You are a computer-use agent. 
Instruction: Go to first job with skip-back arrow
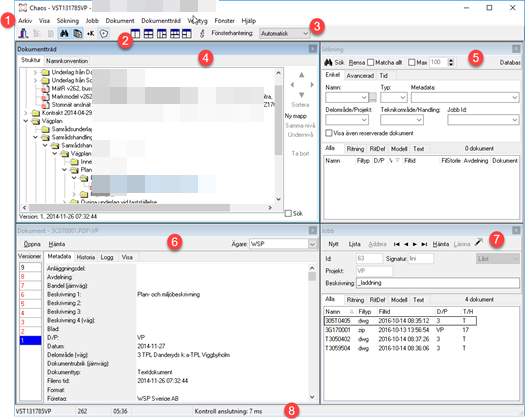(x=396, y=244)
